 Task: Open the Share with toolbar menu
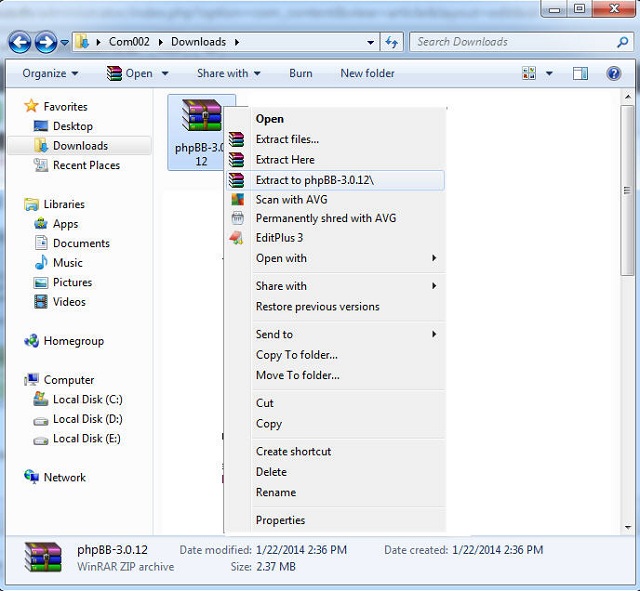coord(229,73)
